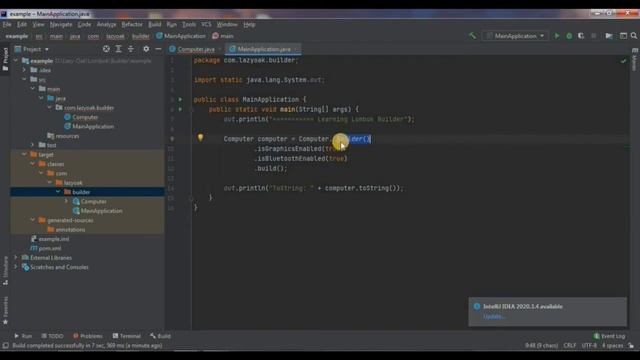Screen dimensions: 640x360
Task: Expand the Computer class under target
Action: click(66, 201)
